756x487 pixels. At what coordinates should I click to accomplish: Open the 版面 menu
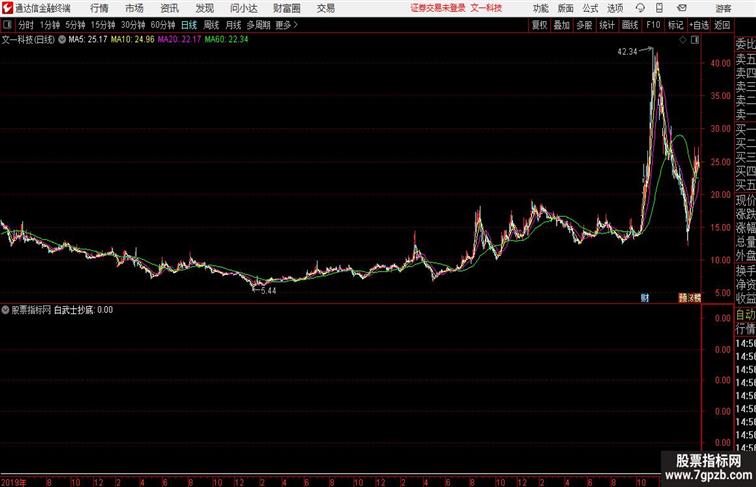565,8
